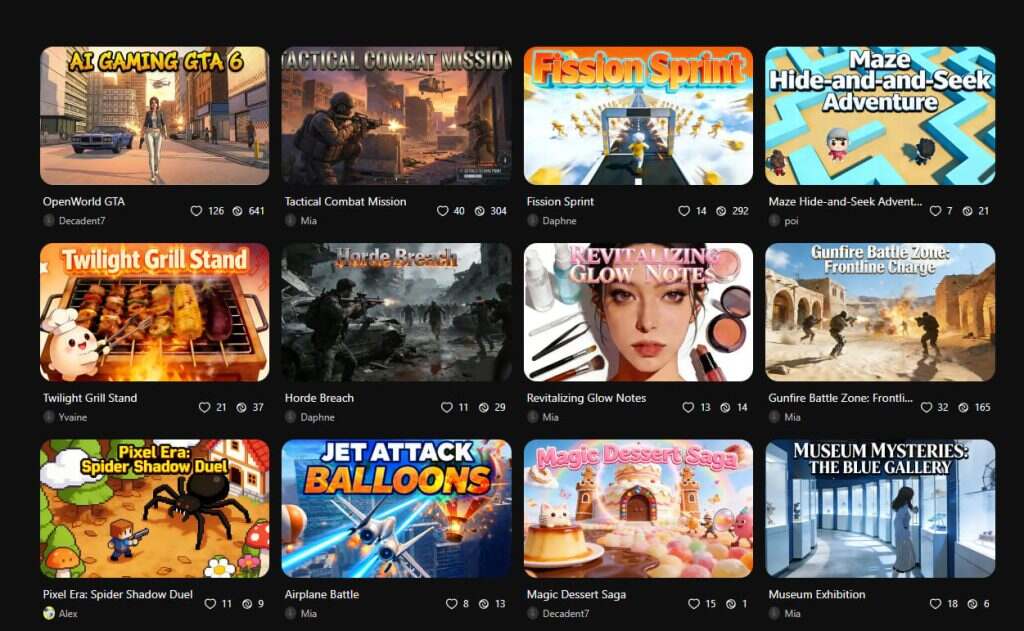Viewport: 1024px width, 631px height.
Task: Open author Yvaine's profile link
Action: click(72, 417)
